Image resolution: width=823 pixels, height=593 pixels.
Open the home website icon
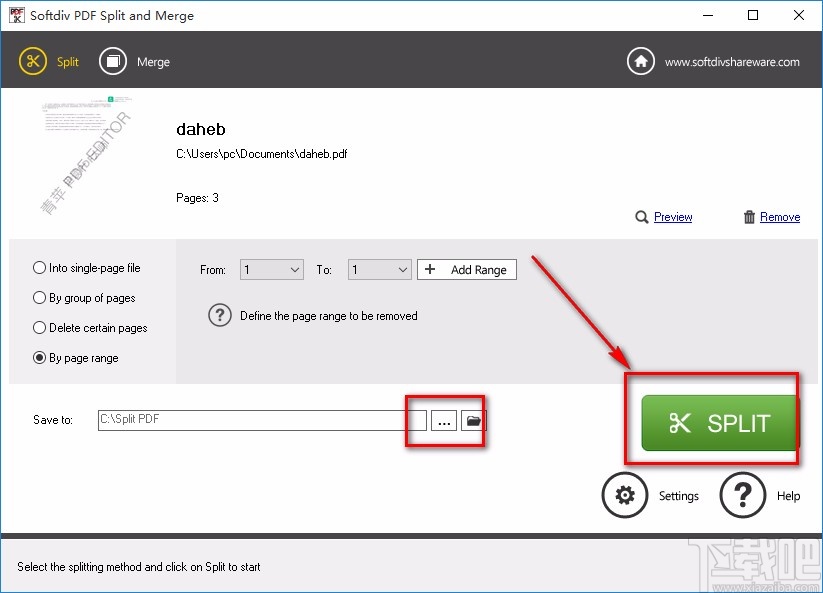[x=641, y=61]
